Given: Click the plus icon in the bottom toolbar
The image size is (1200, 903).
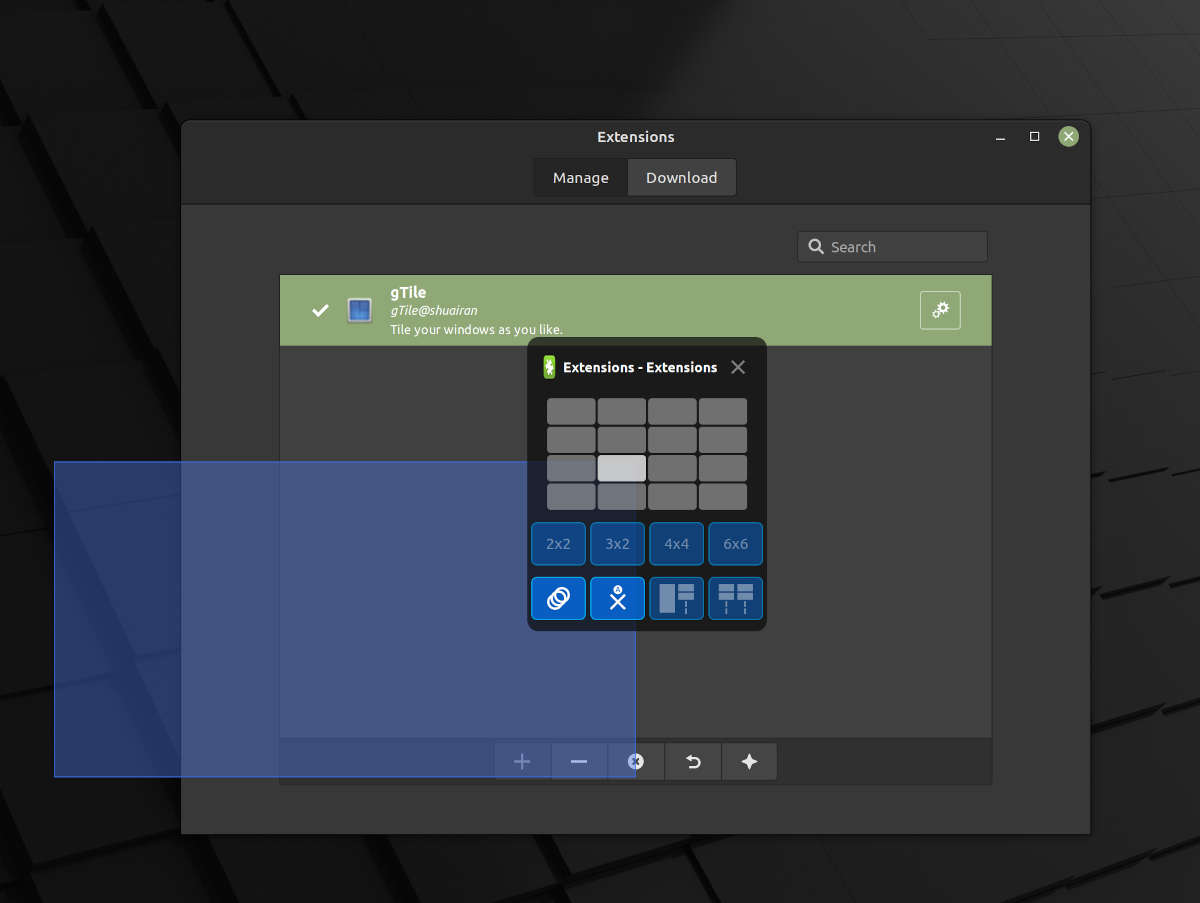Looking at the screenshot, I should tap(522, 761).
